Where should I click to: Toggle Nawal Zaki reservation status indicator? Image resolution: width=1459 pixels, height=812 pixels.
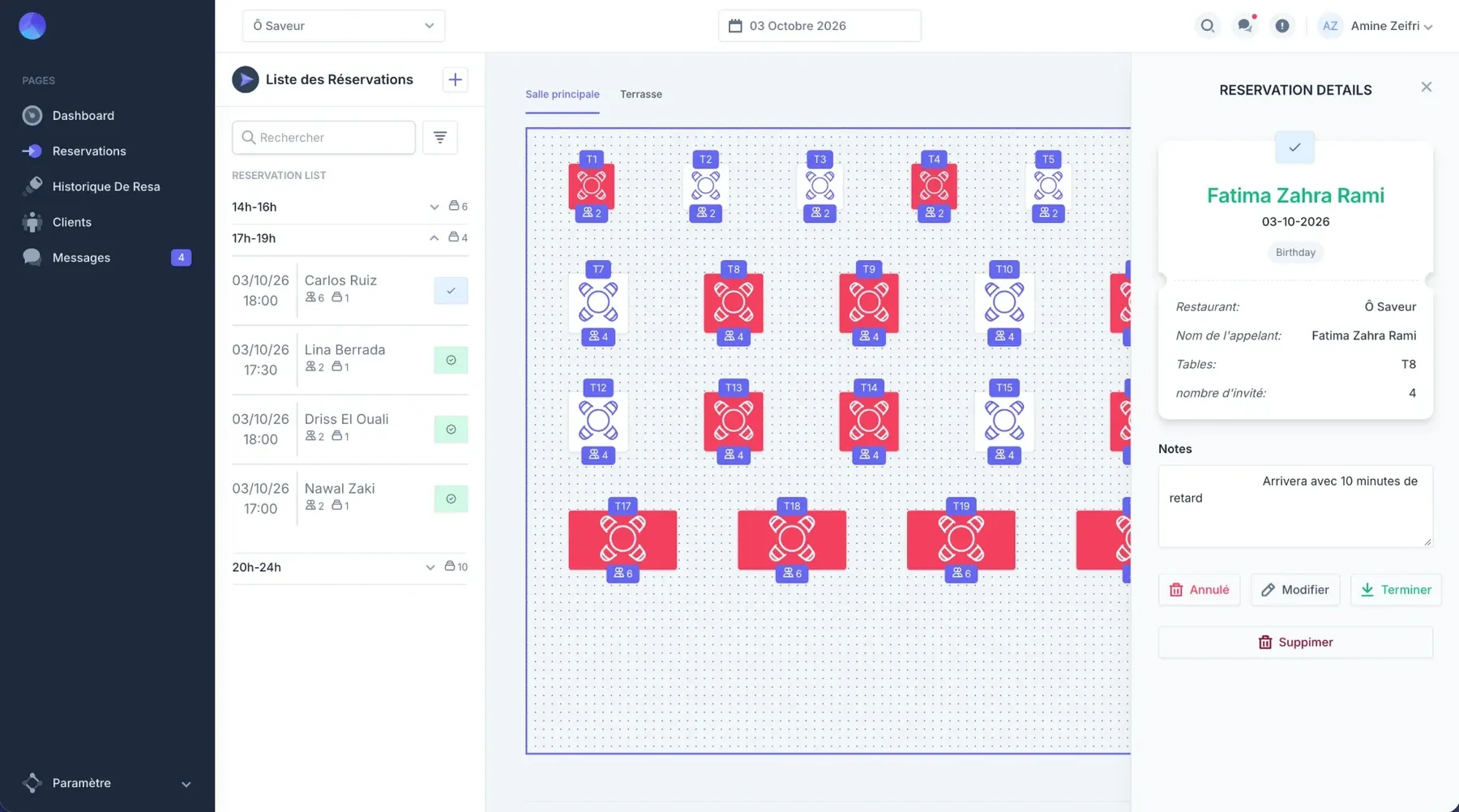[x=451, y=498]
